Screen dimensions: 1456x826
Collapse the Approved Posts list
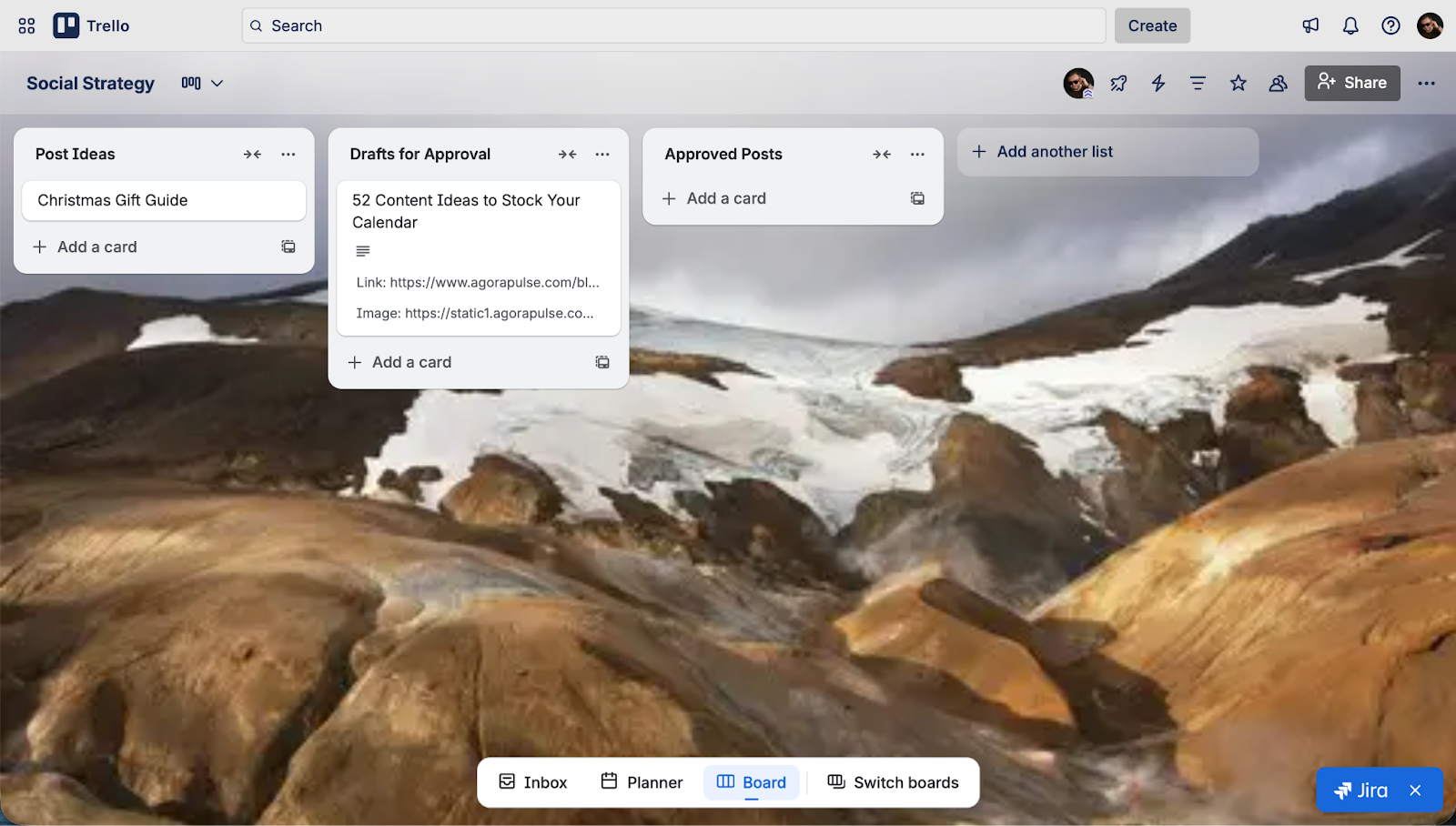(x=881, y=154)
